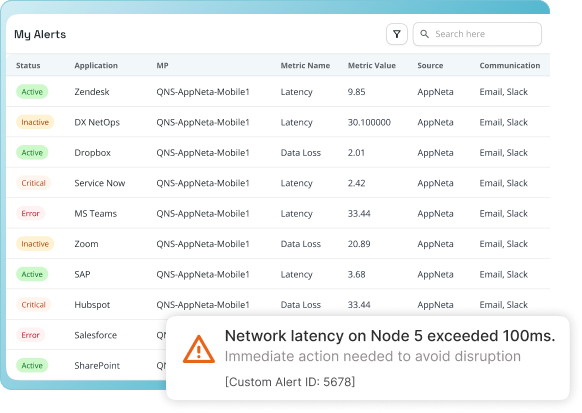
Task: Select the Dropbox application cell
Action: pyautogui.click(x=92, y=153)
